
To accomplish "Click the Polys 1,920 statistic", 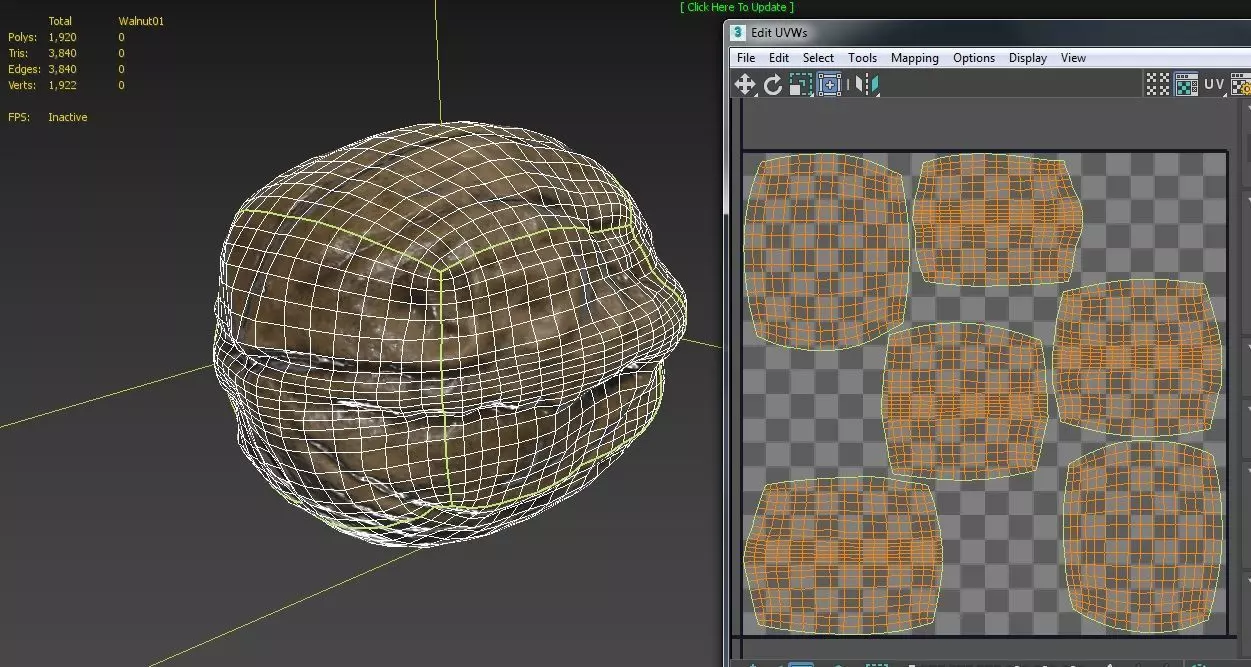I will click(x=43, y=37).
